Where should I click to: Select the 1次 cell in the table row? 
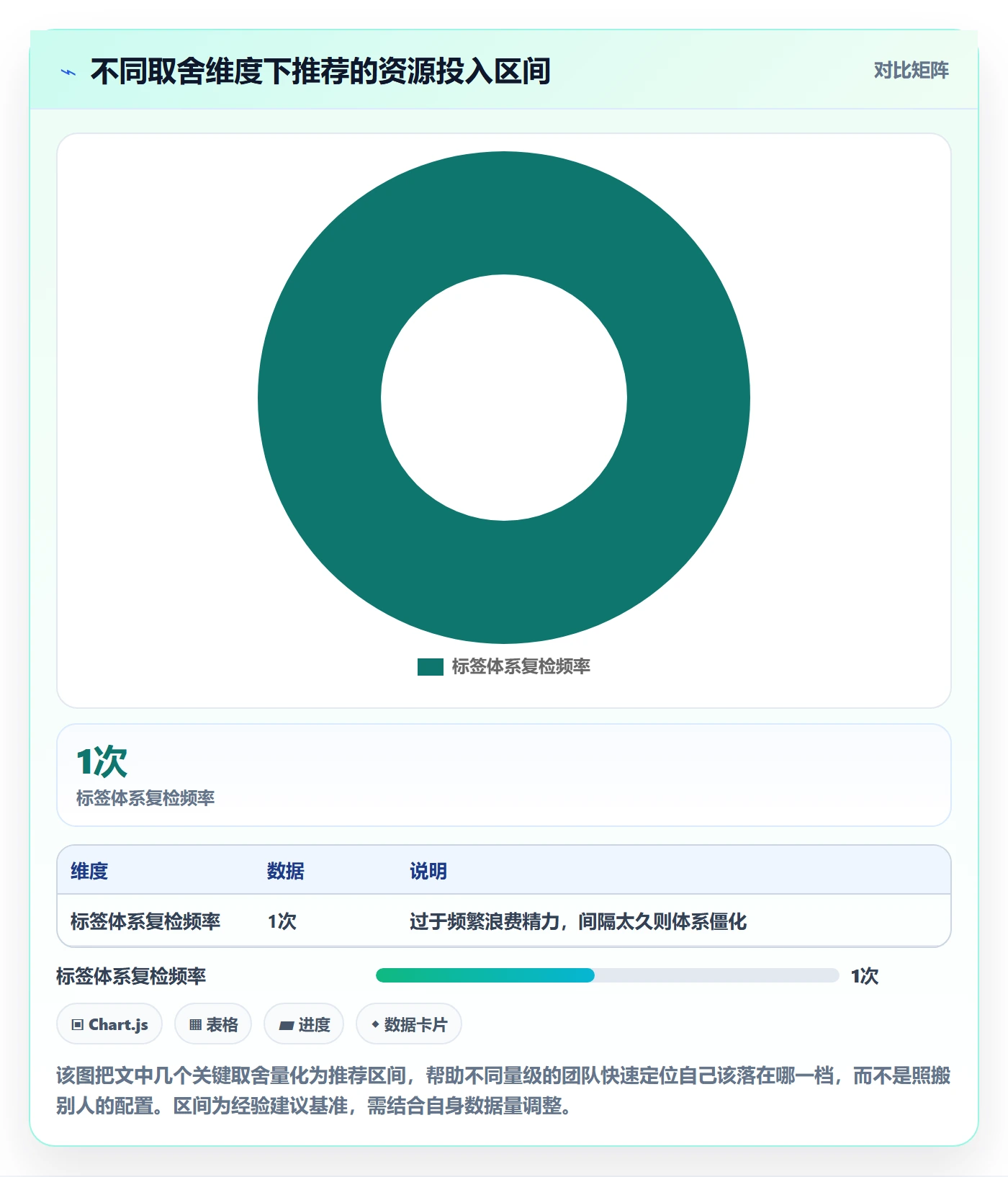(x=282, y=921)
